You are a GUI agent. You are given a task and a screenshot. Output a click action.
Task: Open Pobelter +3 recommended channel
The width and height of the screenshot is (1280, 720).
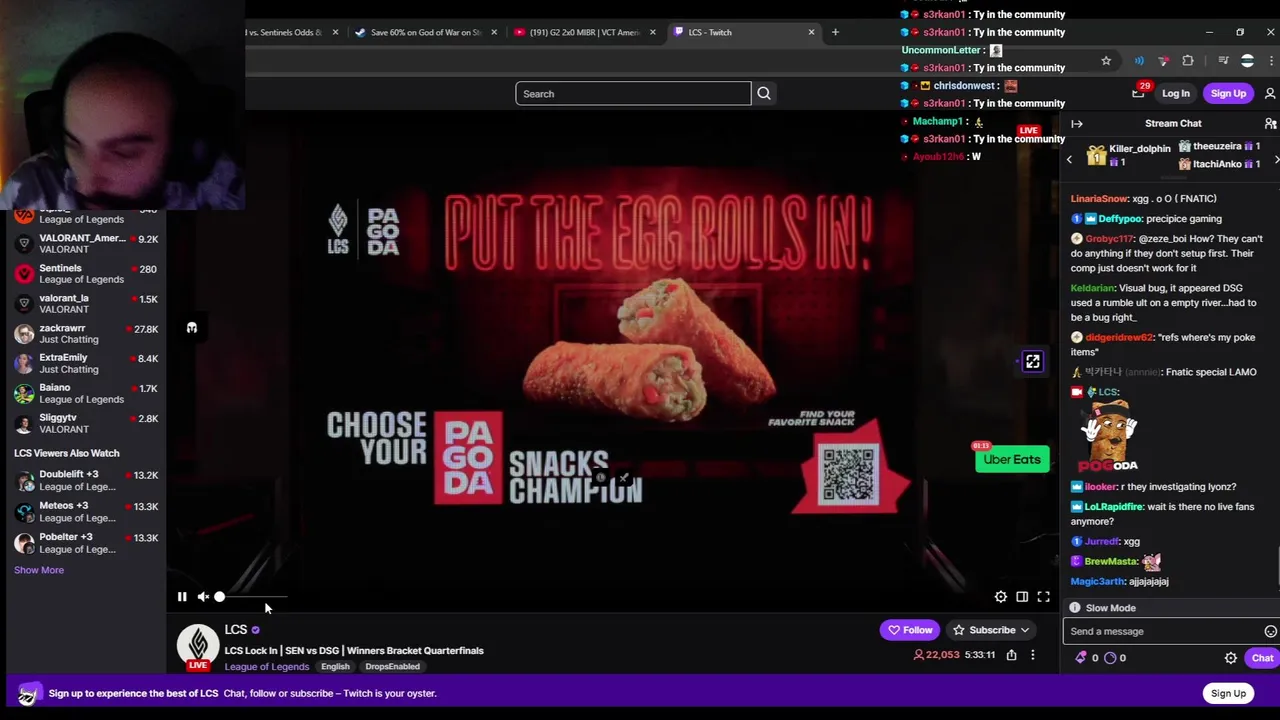click(85, 543)
